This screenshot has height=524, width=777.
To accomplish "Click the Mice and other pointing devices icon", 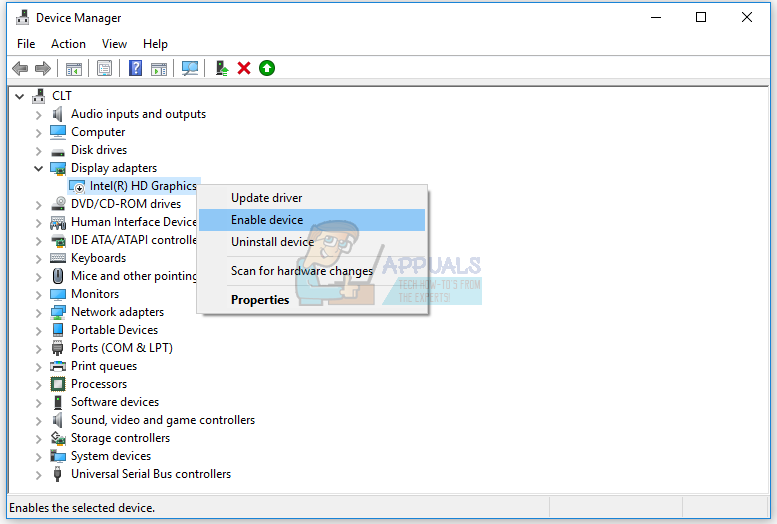I will tap(58, 276).
